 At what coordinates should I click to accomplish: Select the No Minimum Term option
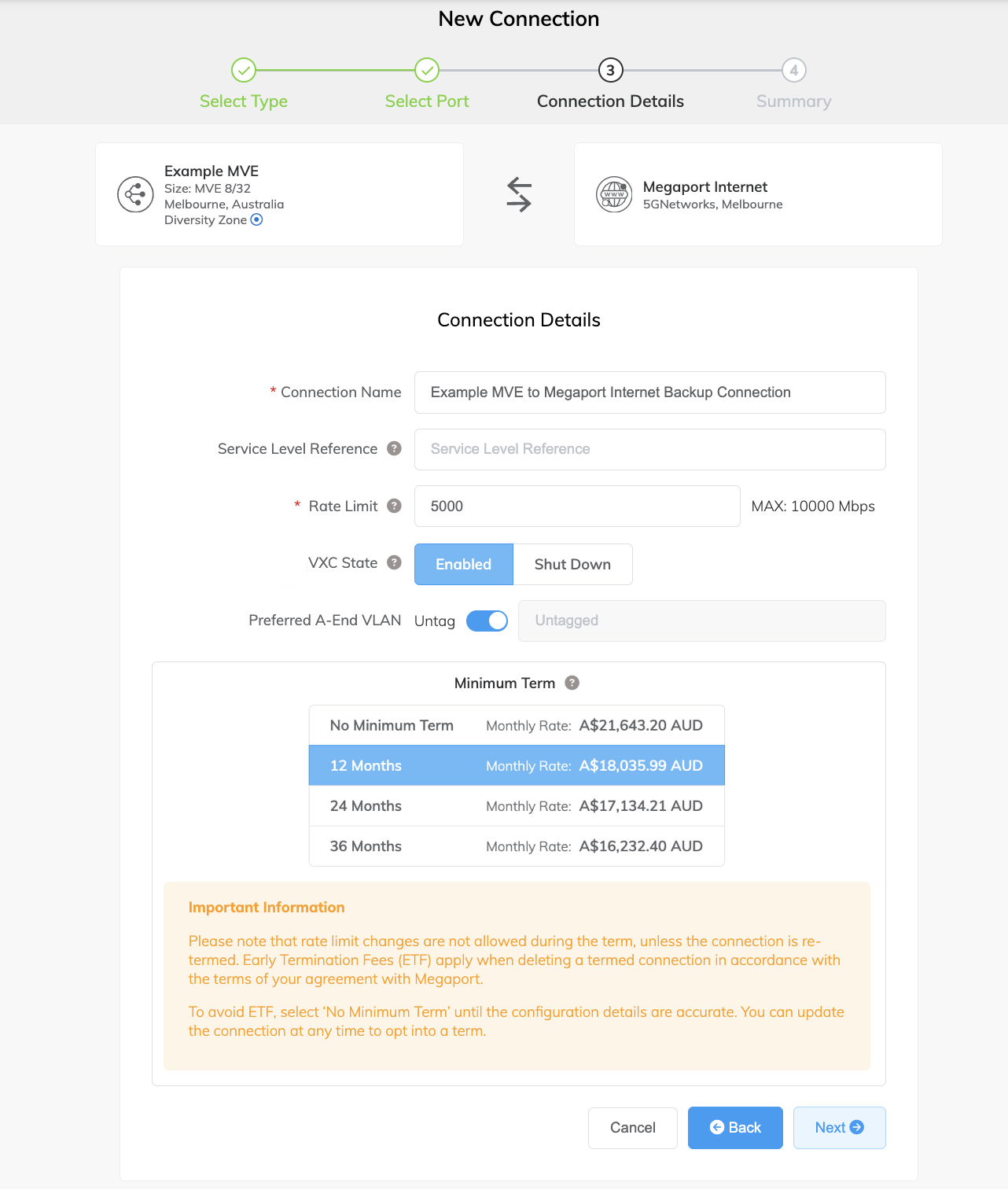click(x=517, y=725)
